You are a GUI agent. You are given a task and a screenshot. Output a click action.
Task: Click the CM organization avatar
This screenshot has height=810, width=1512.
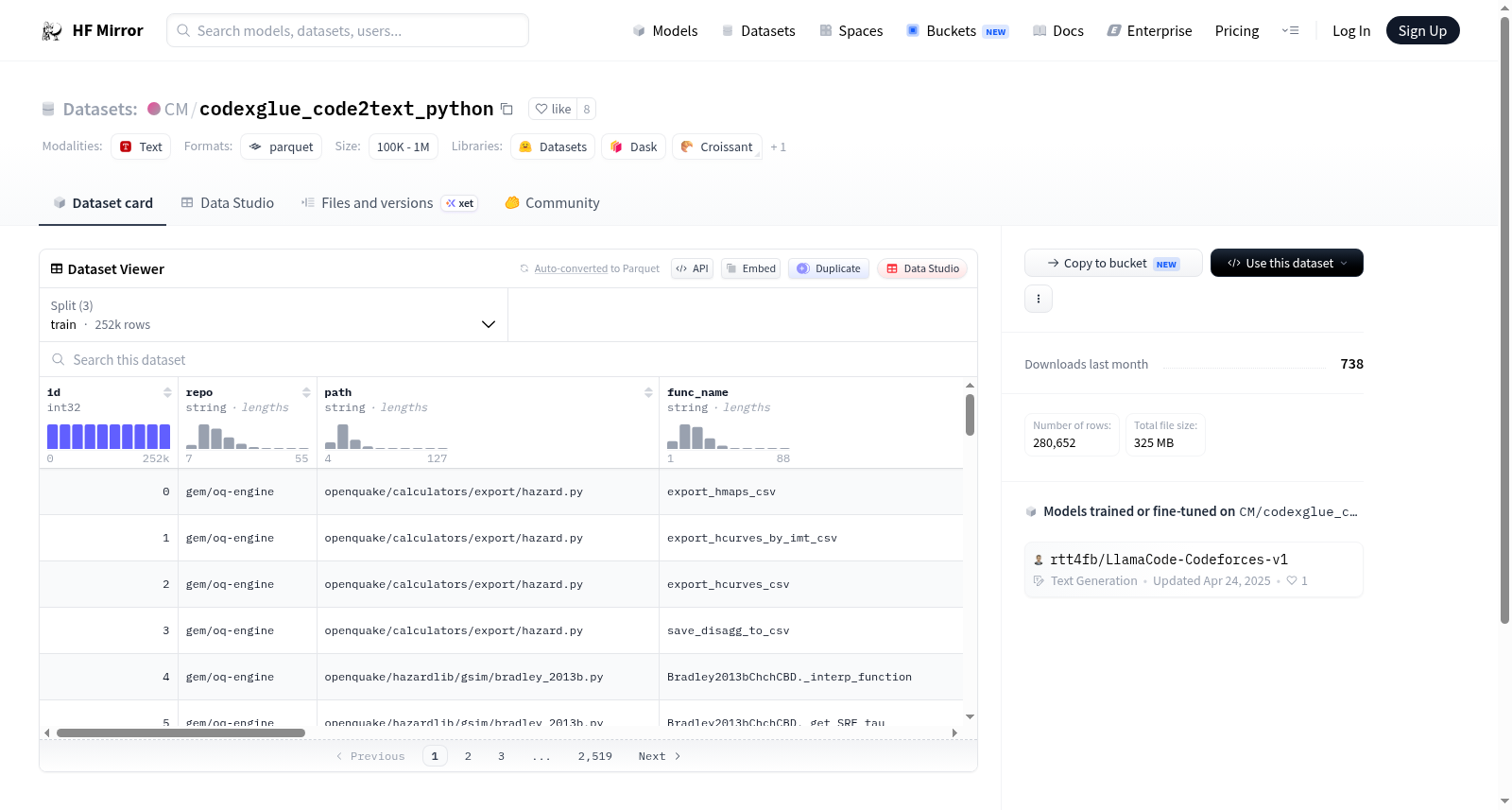click(x=154, y=109)
